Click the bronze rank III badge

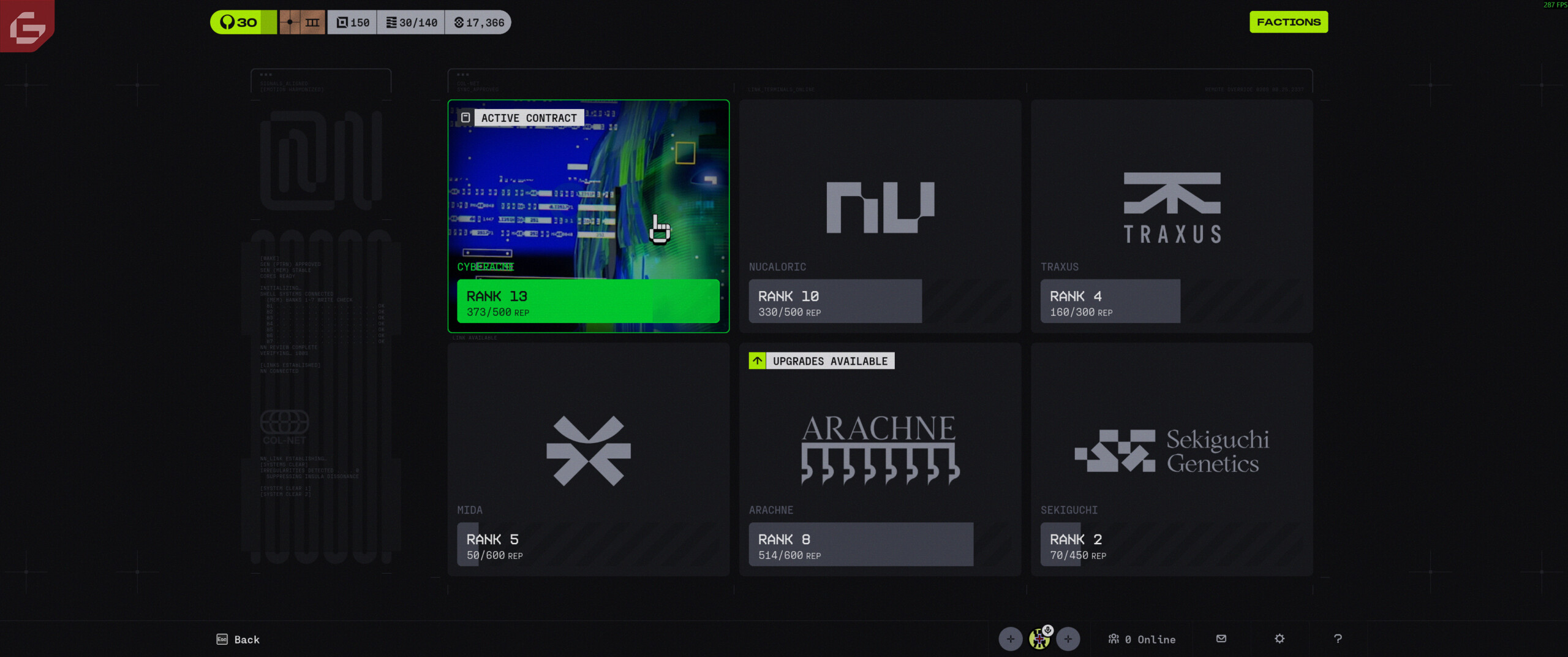coord(303,23)
